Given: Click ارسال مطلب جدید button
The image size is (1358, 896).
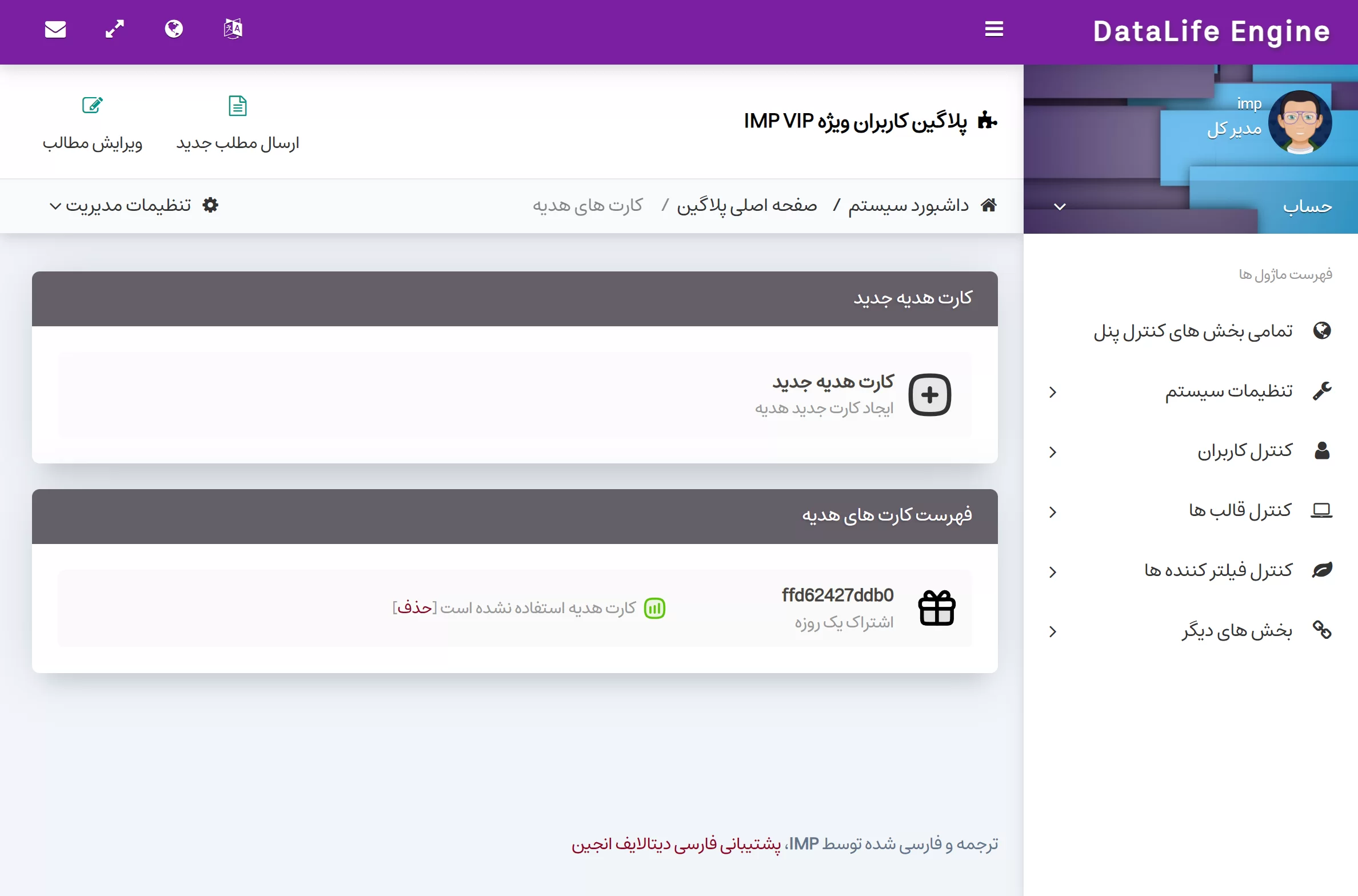Looking at the screenshot, I should coord(238,123).
